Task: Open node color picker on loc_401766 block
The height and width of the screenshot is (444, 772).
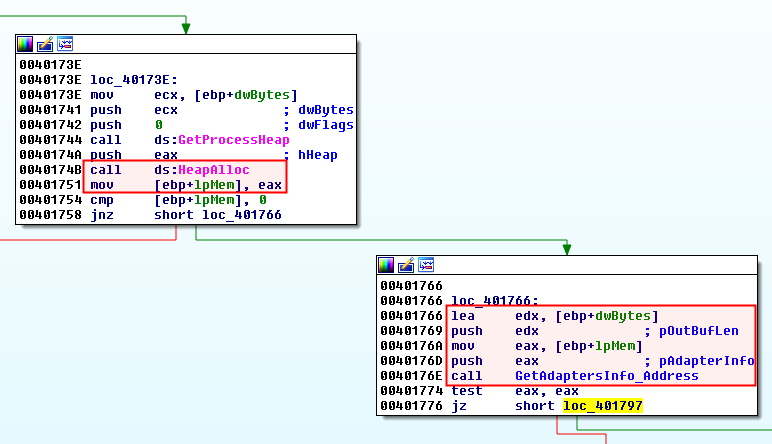Action: (x=388, y=265)
